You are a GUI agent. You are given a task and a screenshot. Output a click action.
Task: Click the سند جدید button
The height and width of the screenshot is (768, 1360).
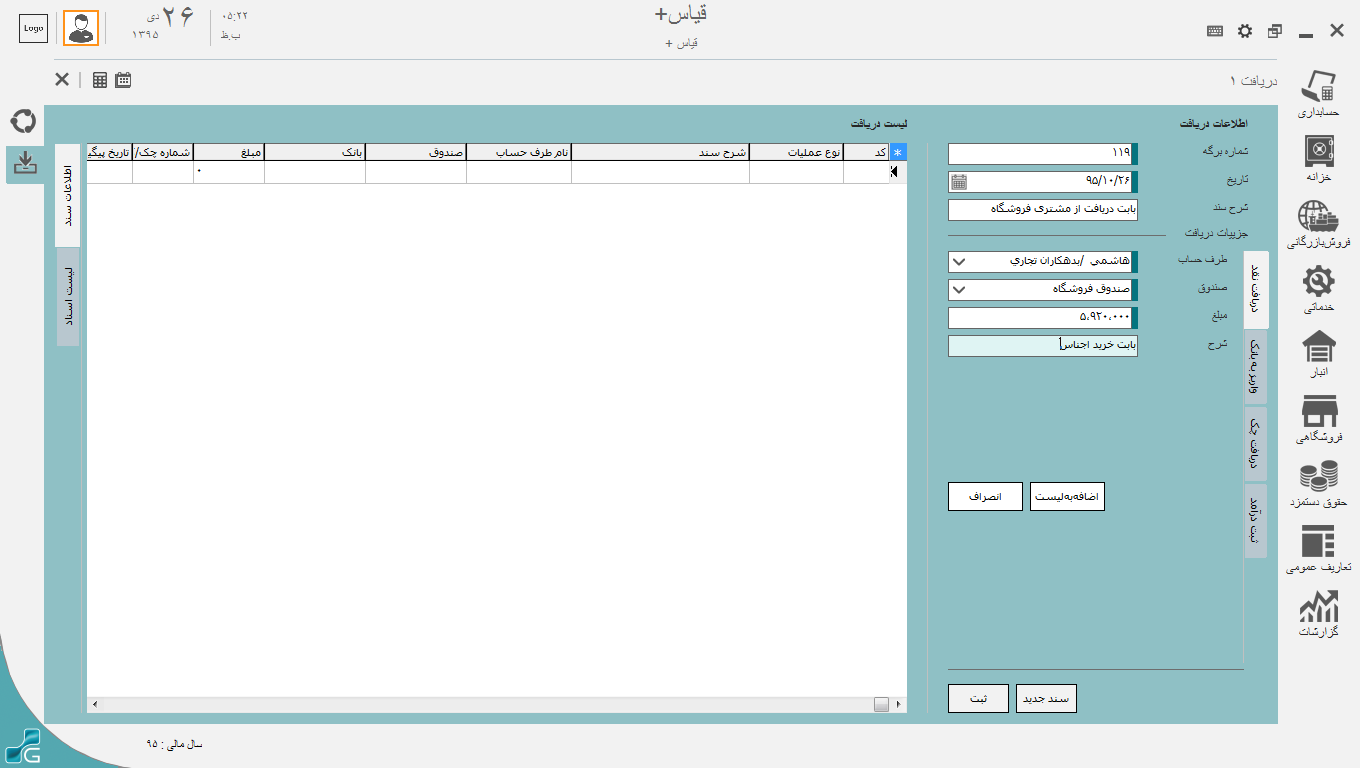coord(1046,699)
